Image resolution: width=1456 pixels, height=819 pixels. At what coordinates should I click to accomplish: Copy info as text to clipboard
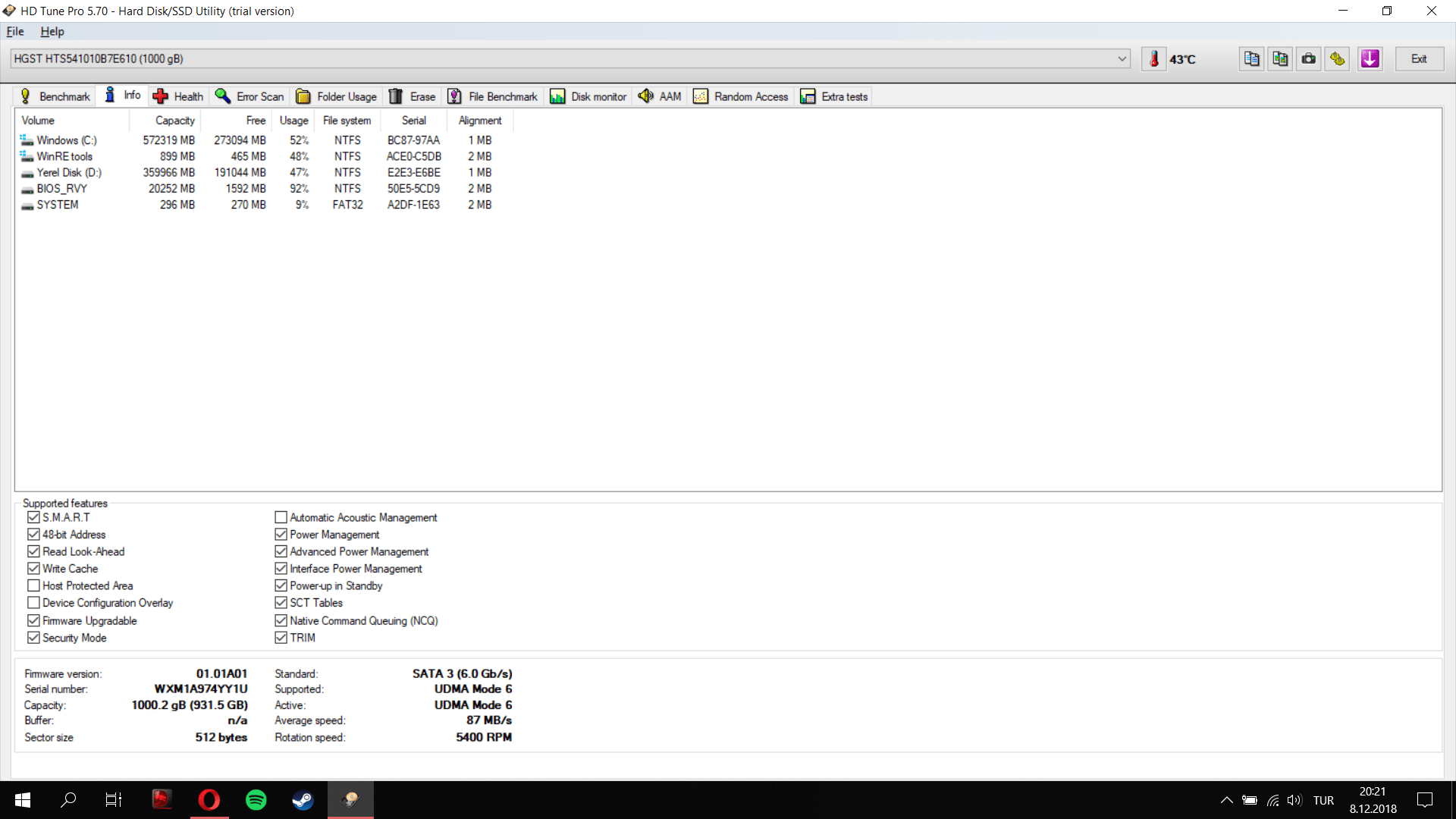coord(1251,59)
